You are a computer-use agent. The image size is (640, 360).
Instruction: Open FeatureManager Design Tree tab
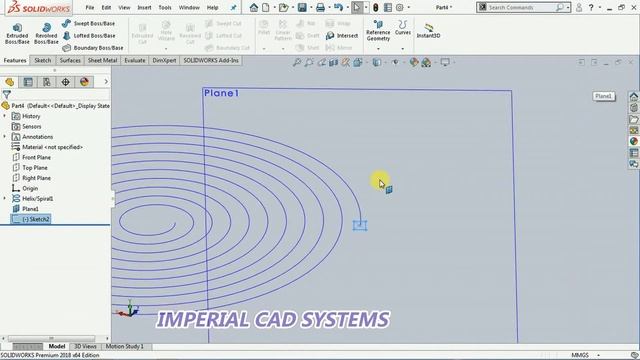tap(9, 82)
